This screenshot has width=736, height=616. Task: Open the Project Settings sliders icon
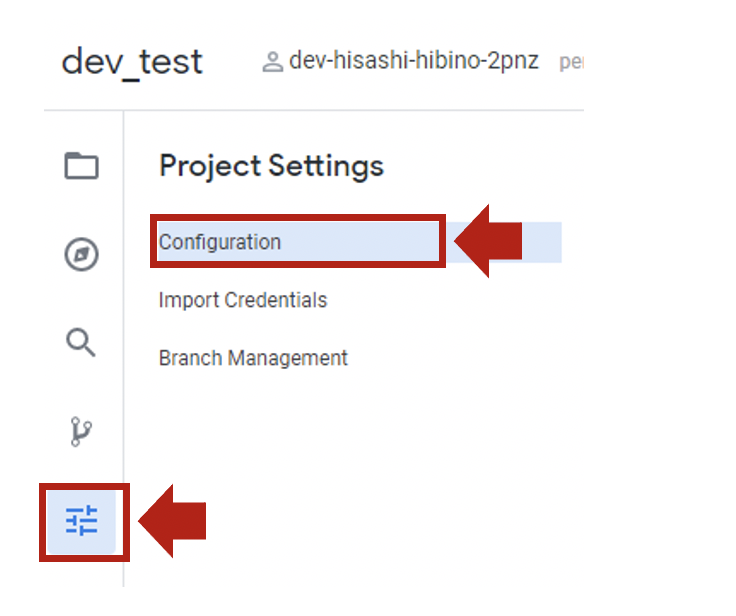coord(82,521)
